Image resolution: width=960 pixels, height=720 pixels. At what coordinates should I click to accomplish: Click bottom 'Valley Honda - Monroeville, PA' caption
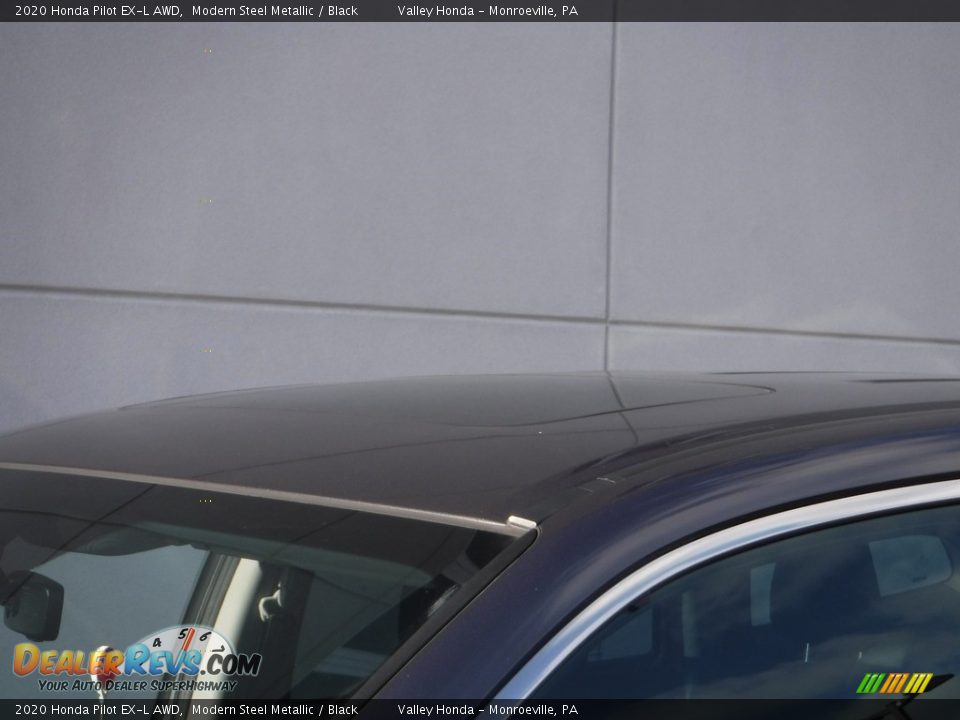487,710
